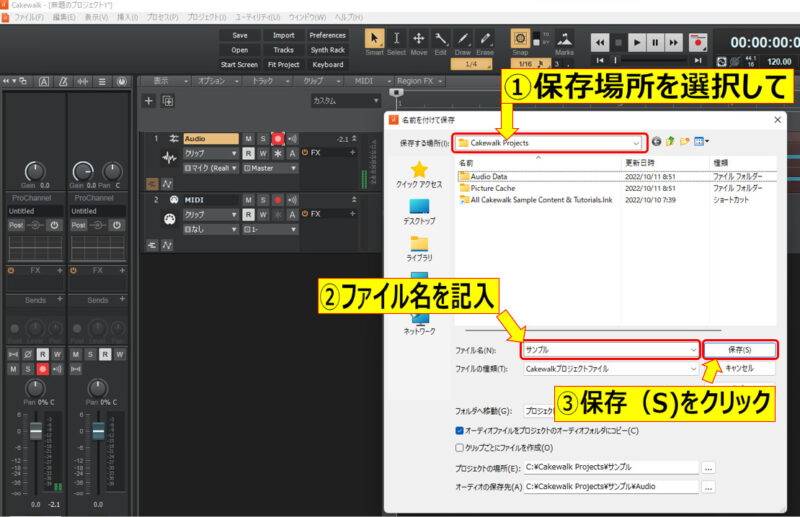This screenshot has width=800, height=517.
Task: Go back in save dialog navigation
Action: pyautogui.click(x=656, y=141)
